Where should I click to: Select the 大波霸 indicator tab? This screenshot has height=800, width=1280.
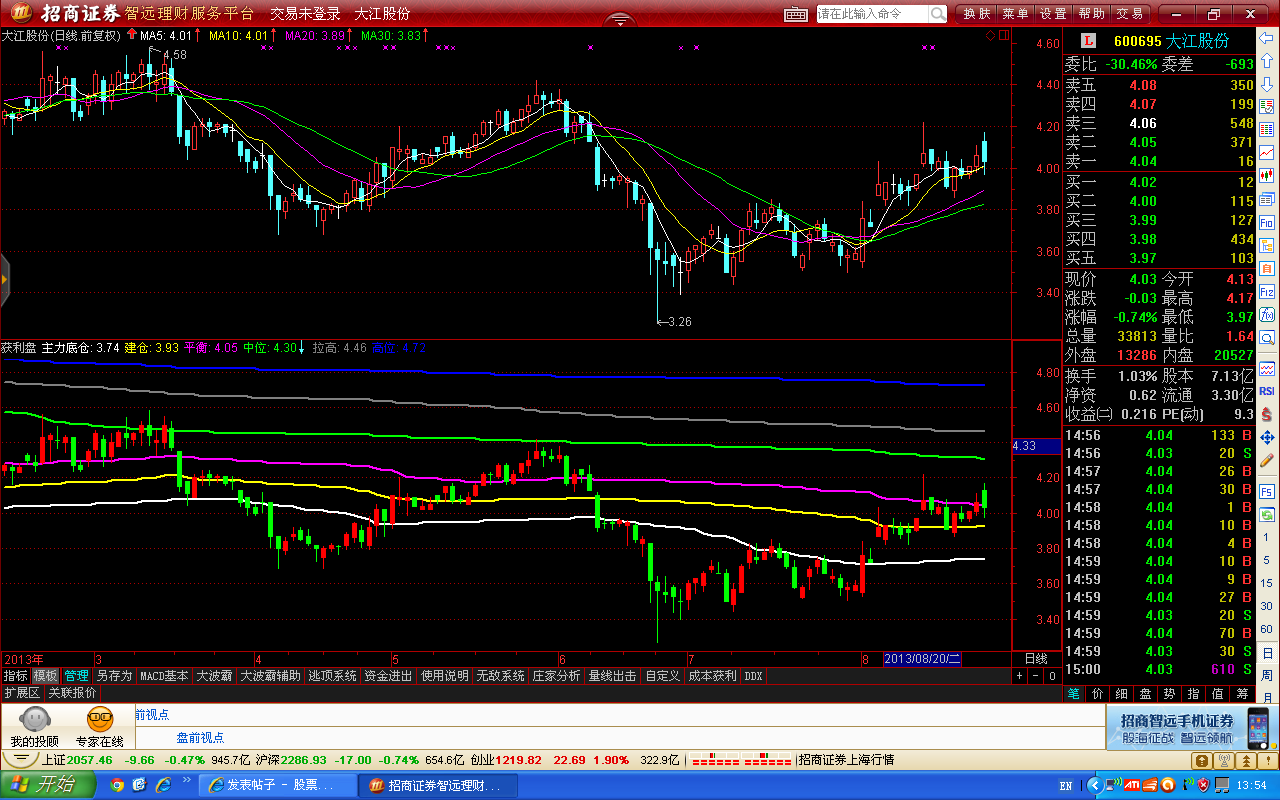(x=214, y=676)
